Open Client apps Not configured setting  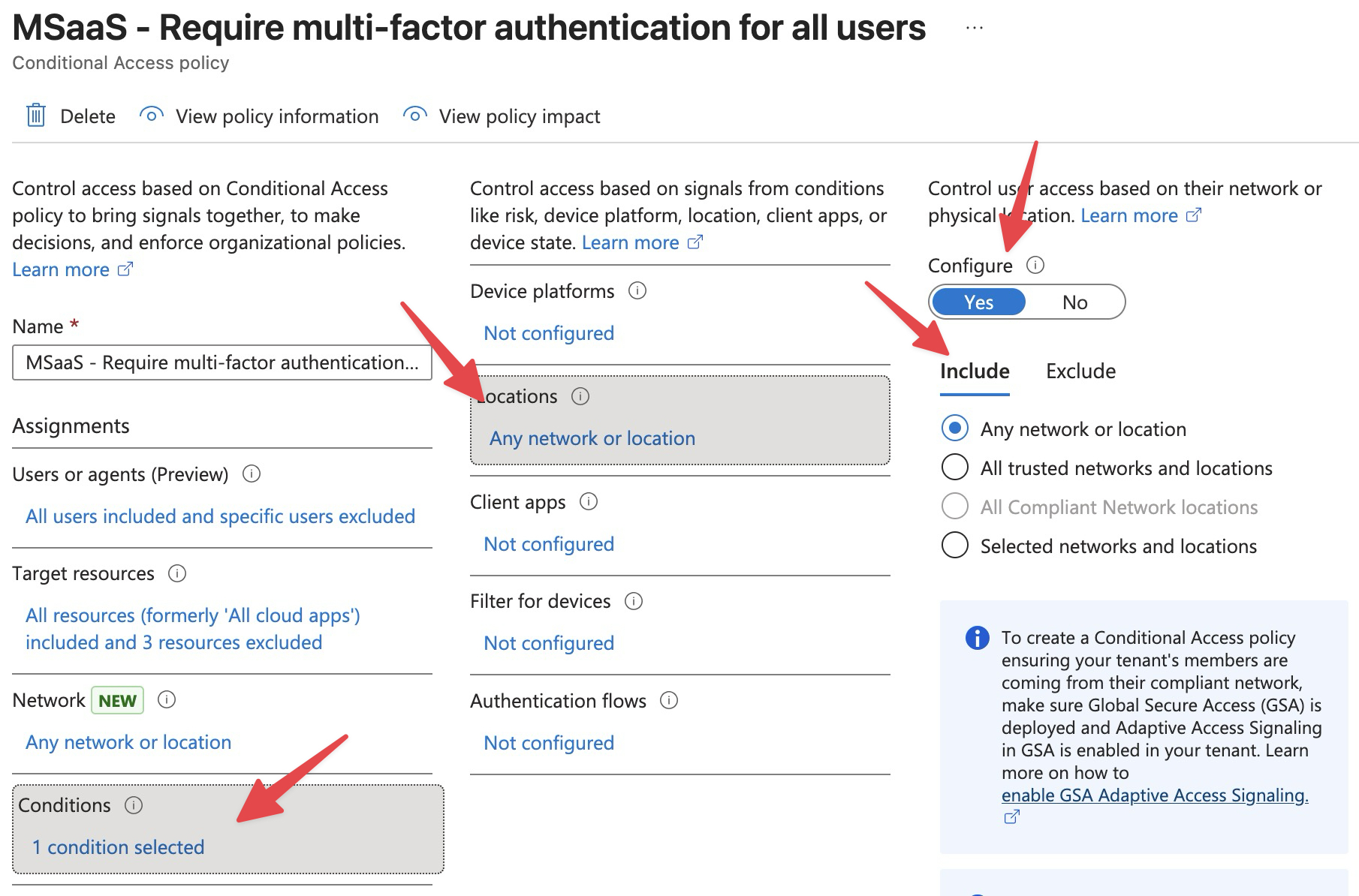(549, 544)
